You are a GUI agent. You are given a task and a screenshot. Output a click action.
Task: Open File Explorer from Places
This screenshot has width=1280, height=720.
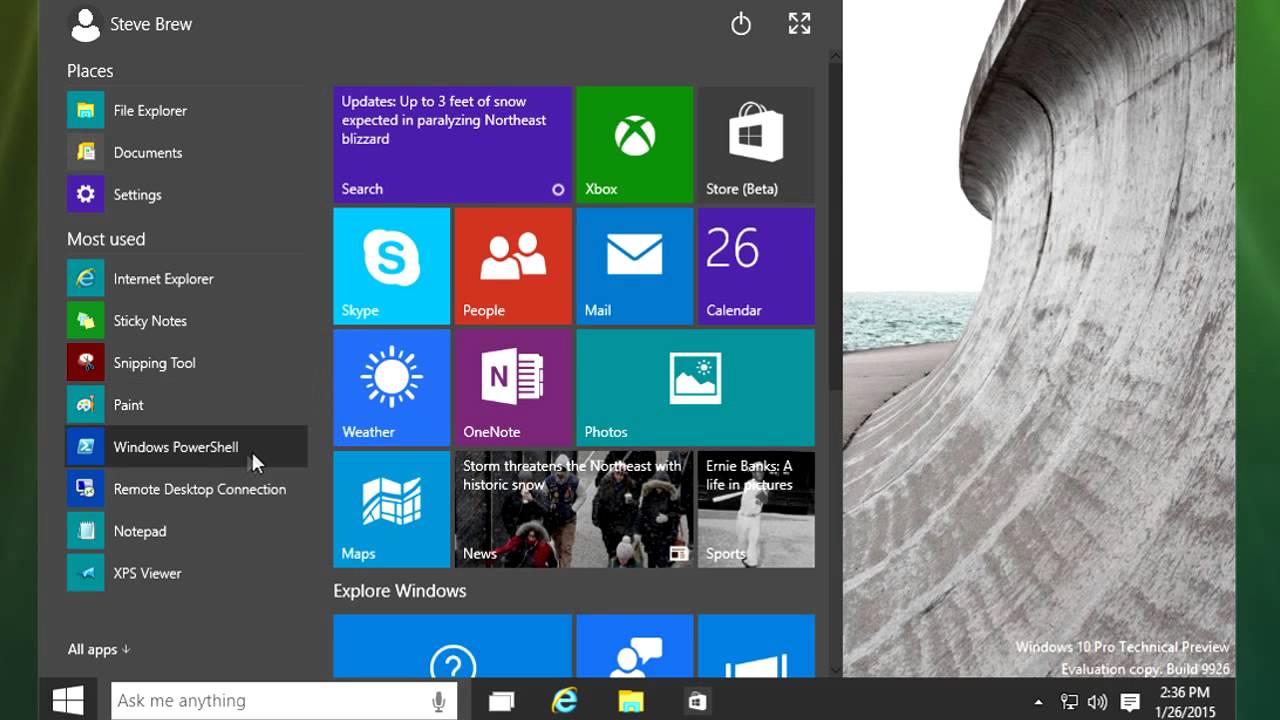[x=186, y=110]
